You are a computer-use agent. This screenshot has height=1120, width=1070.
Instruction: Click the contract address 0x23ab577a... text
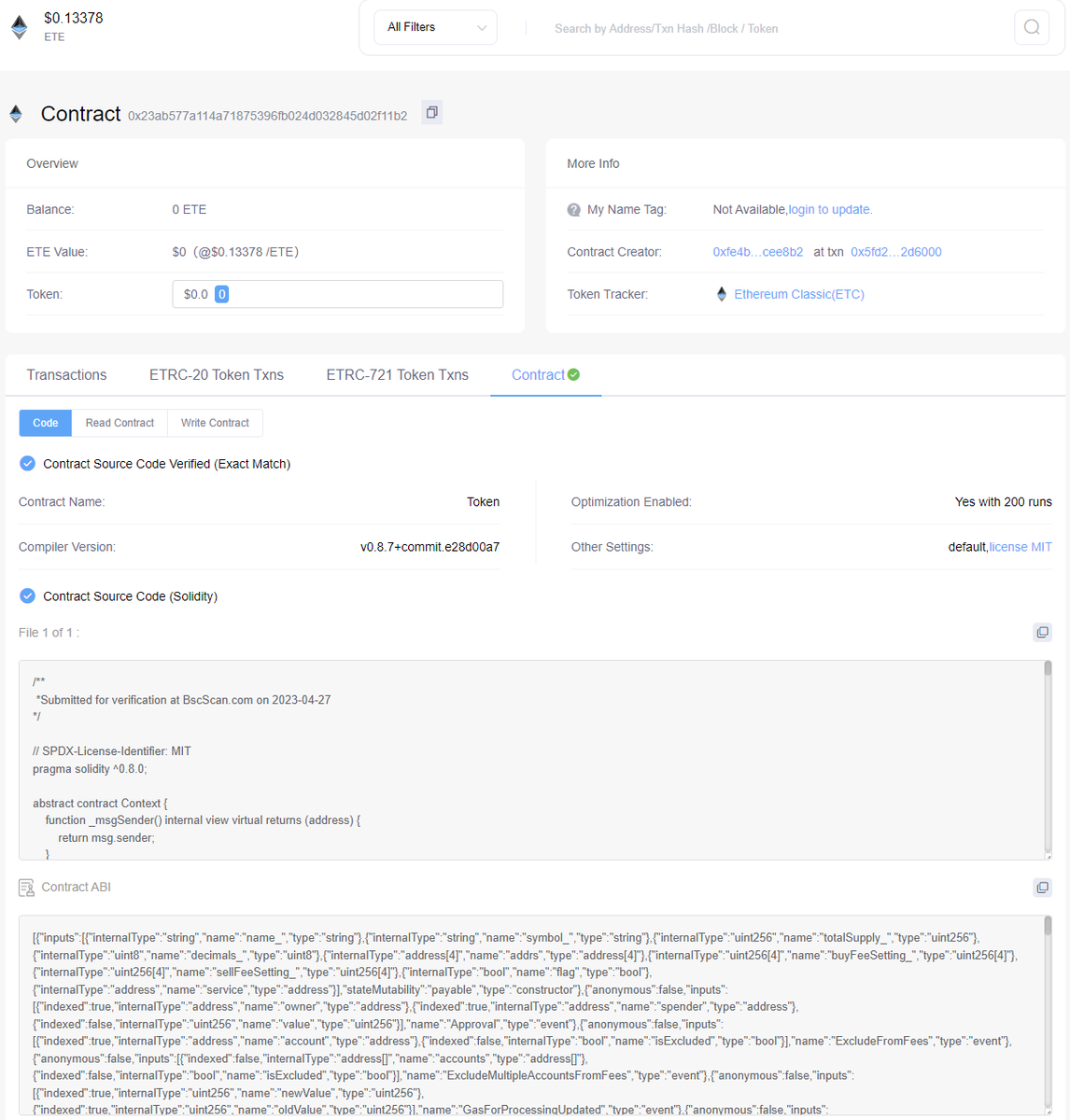(268, 116)
